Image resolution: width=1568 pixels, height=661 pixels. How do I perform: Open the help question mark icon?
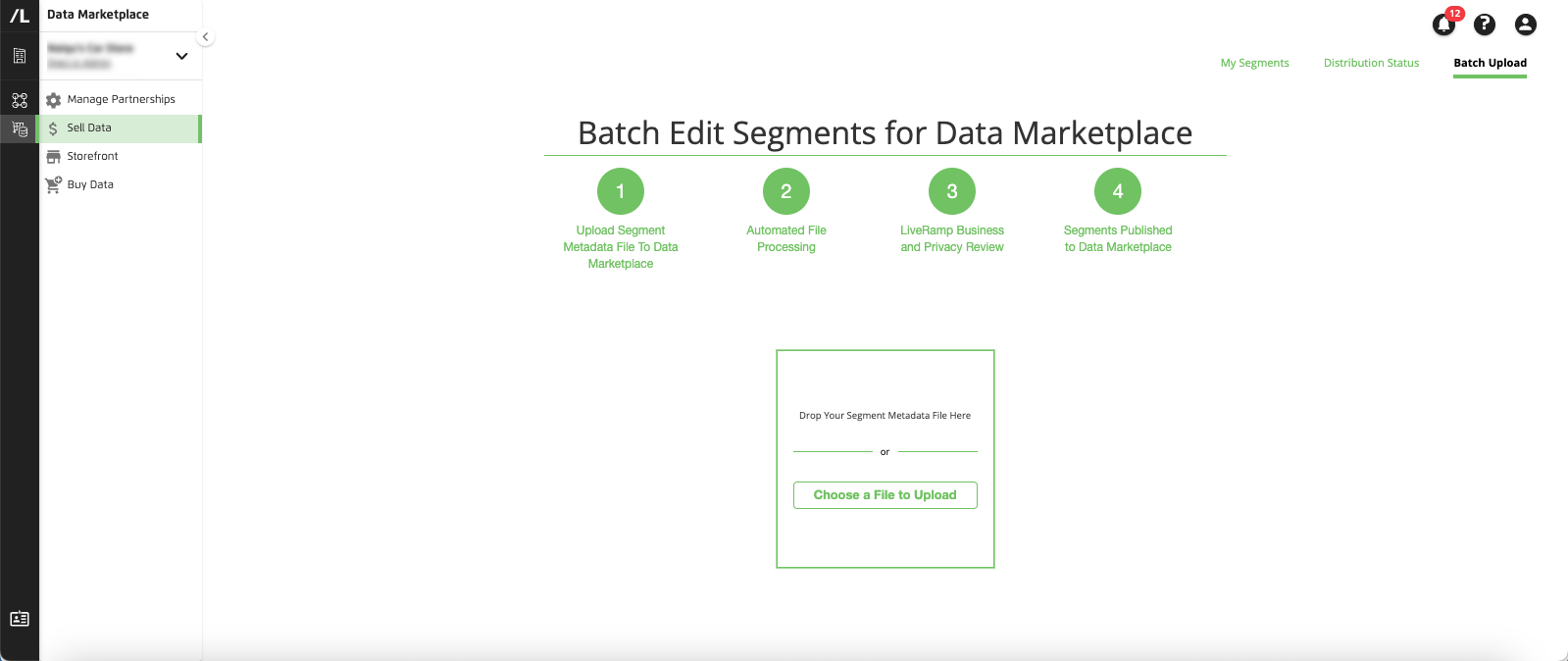[x=1485, y=25]
